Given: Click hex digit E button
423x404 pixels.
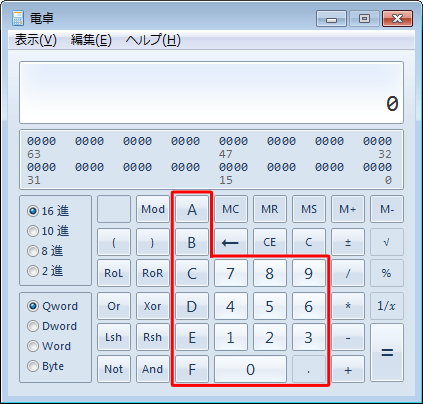Looking at the screenshot, I should [192, 337].
